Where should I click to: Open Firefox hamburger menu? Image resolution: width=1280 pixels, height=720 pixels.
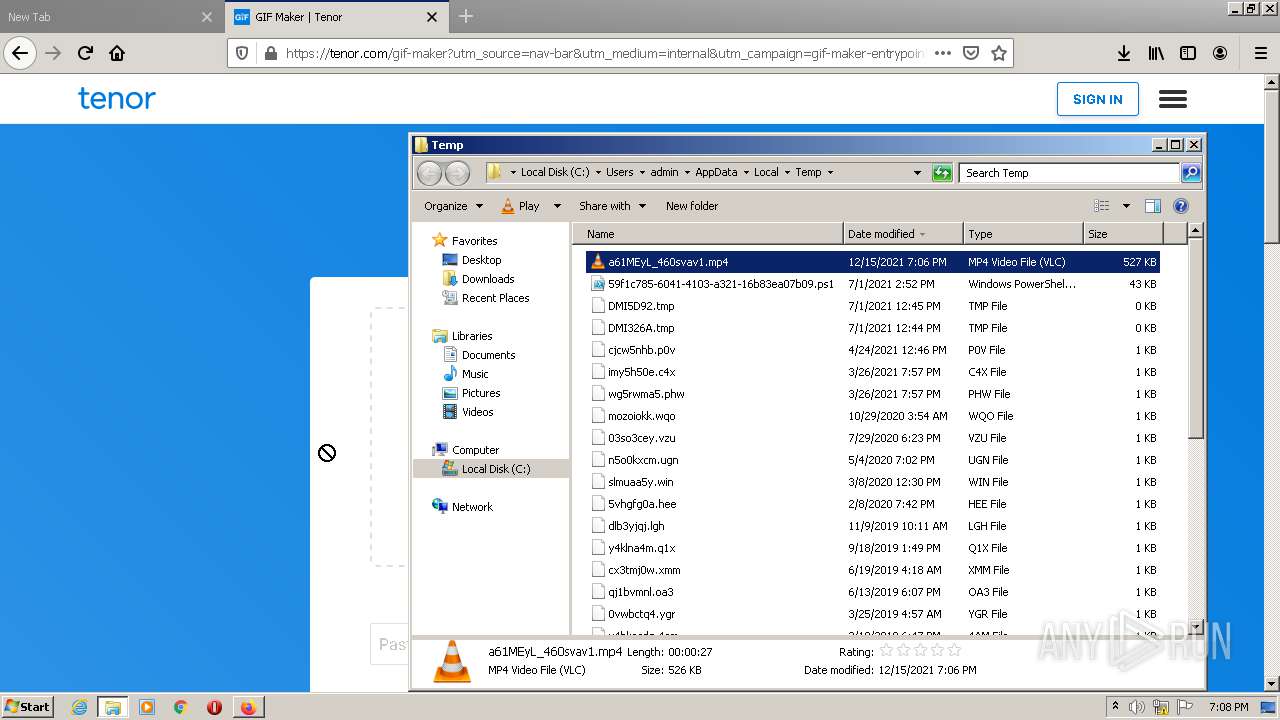click(x=1260, y=53)
